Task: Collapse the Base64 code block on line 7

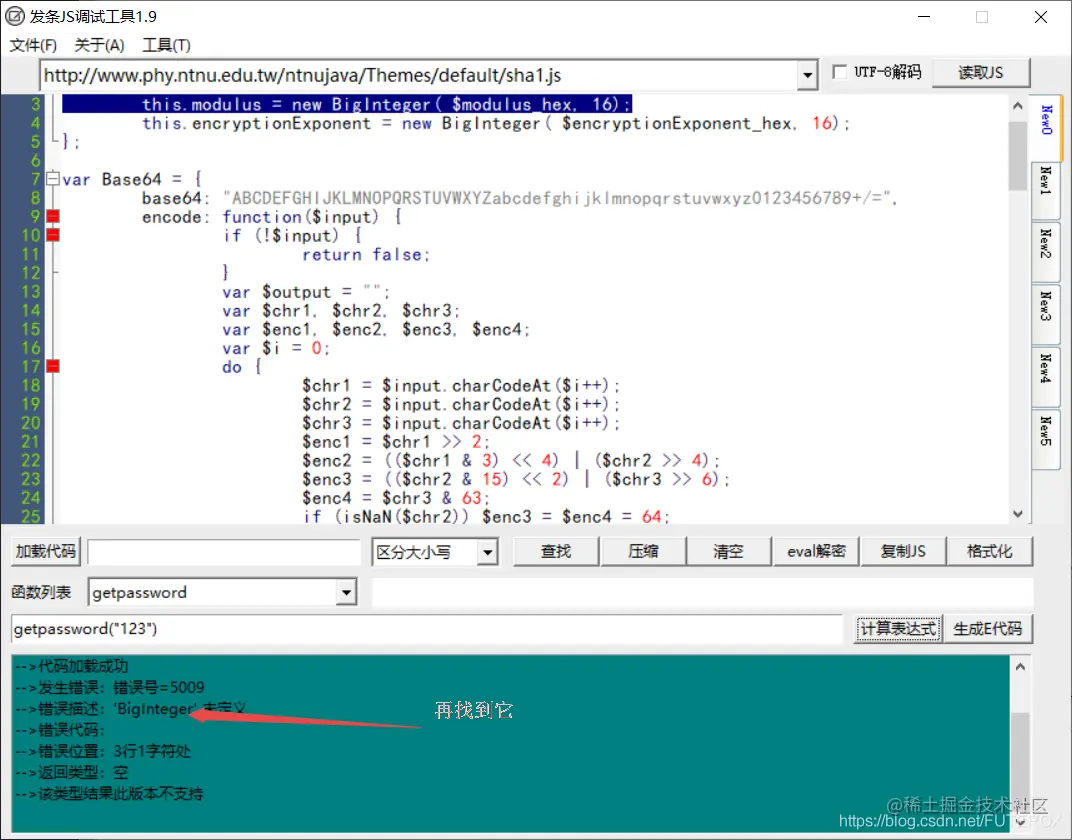Action: click(53, 179)
